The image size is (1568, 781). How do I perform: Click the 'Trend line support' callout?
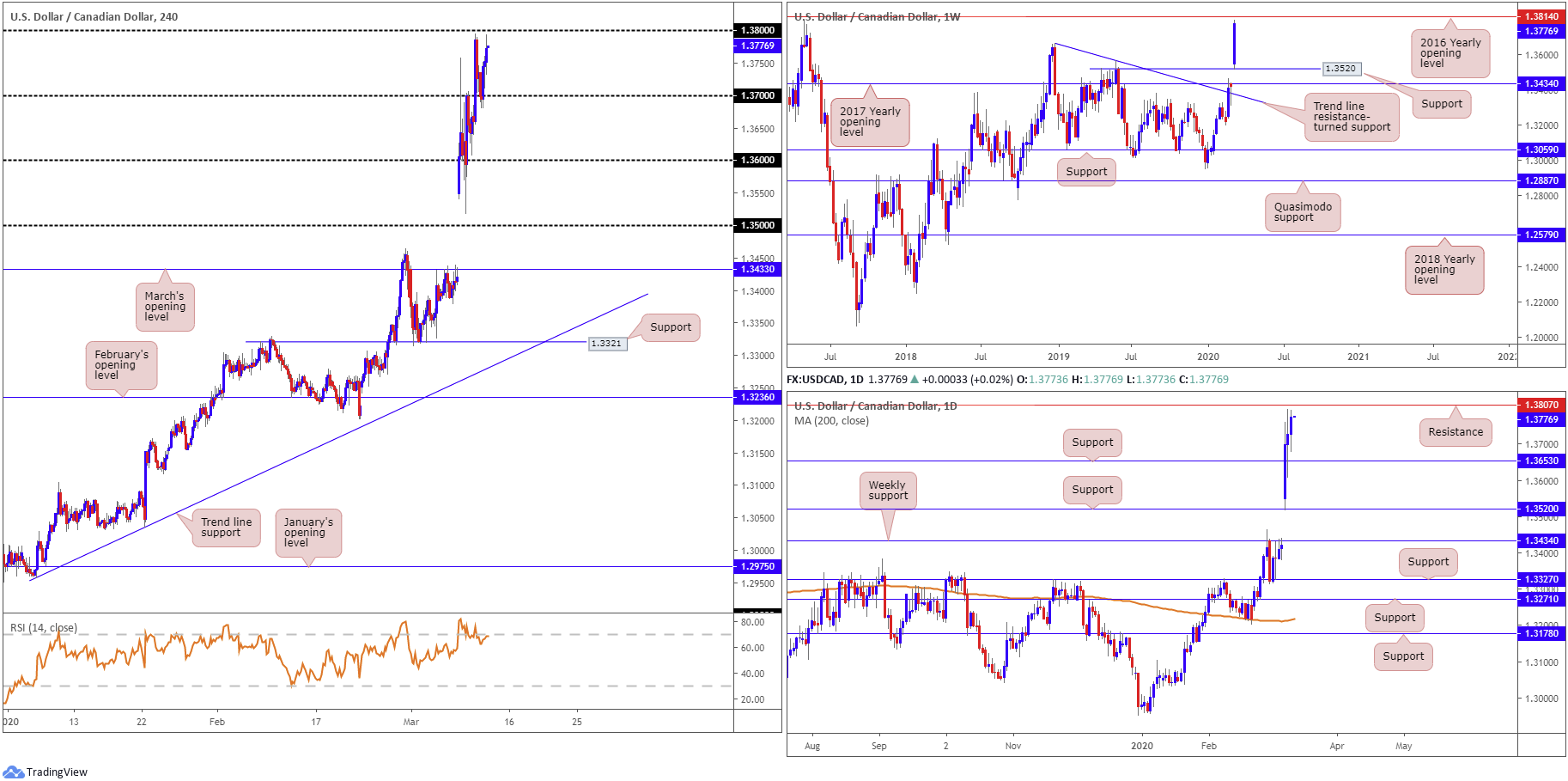pyautogui.click(x=227, y=528)
